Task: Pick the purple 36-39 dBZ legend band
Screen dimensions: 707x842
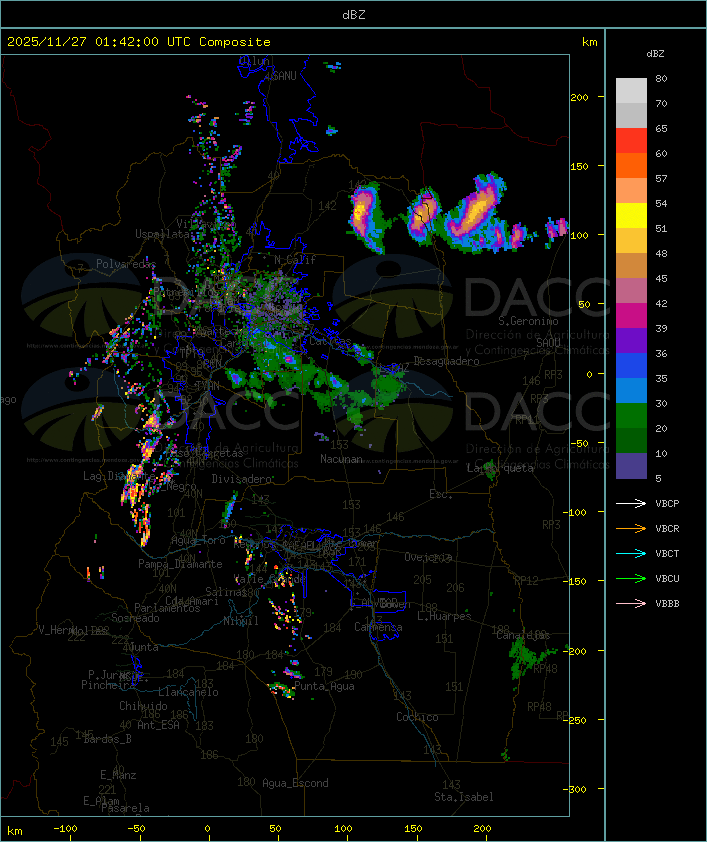Action: coord(631,340)
